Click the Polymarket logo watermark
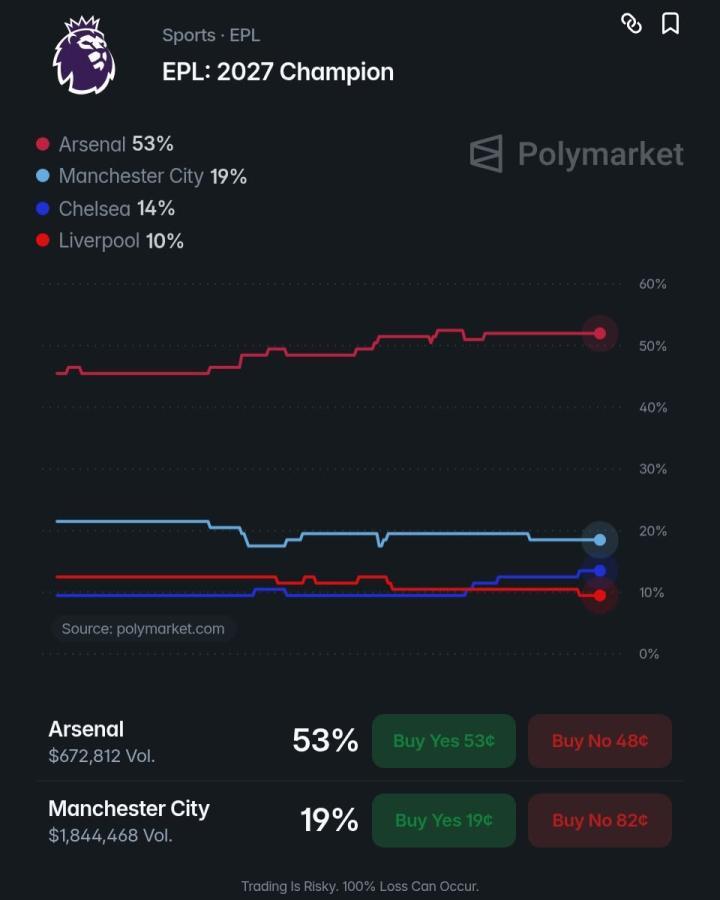 pos(576,154)
